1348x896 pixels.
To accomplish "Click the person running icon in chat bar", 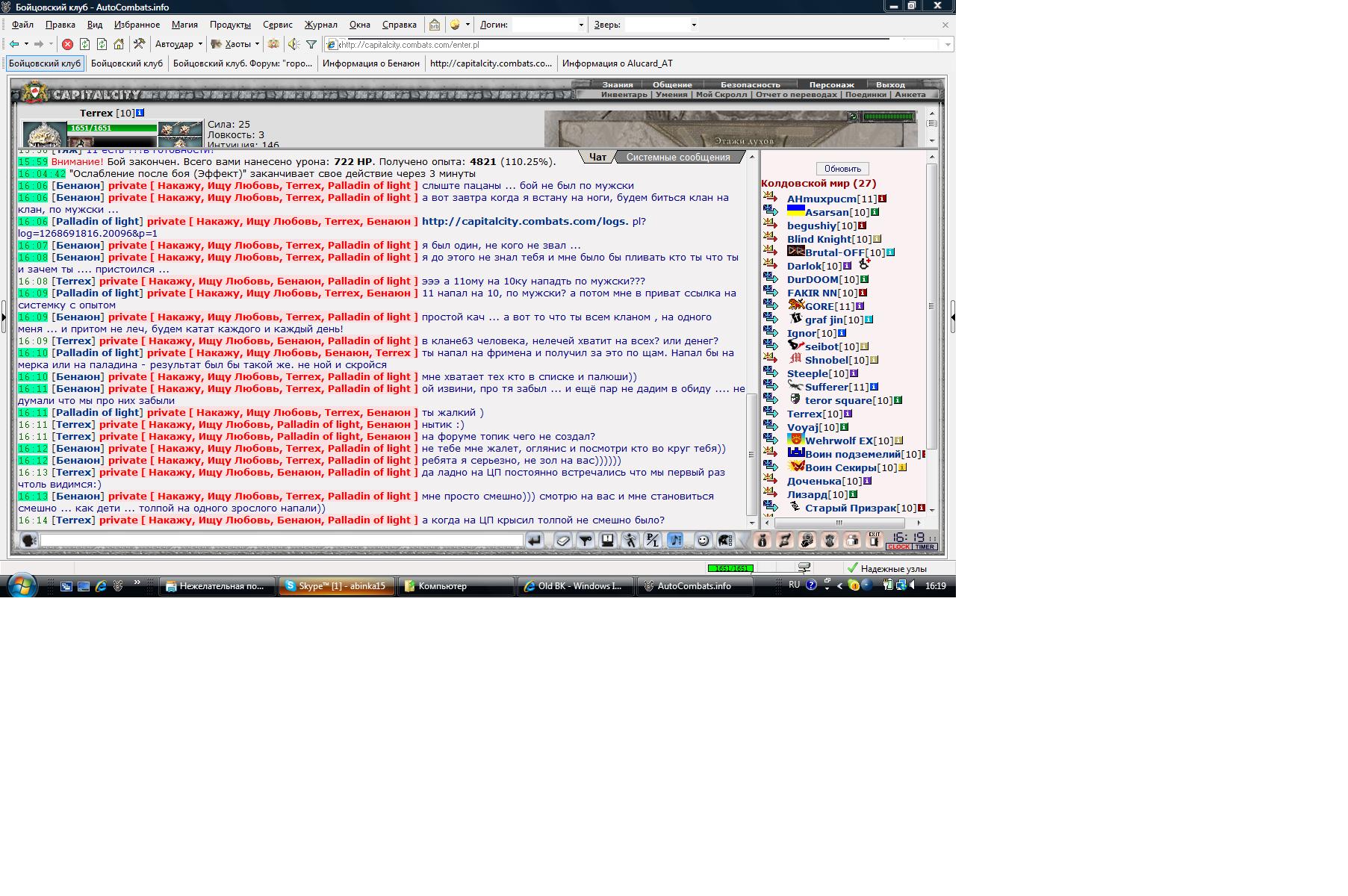I will (630, 541).
